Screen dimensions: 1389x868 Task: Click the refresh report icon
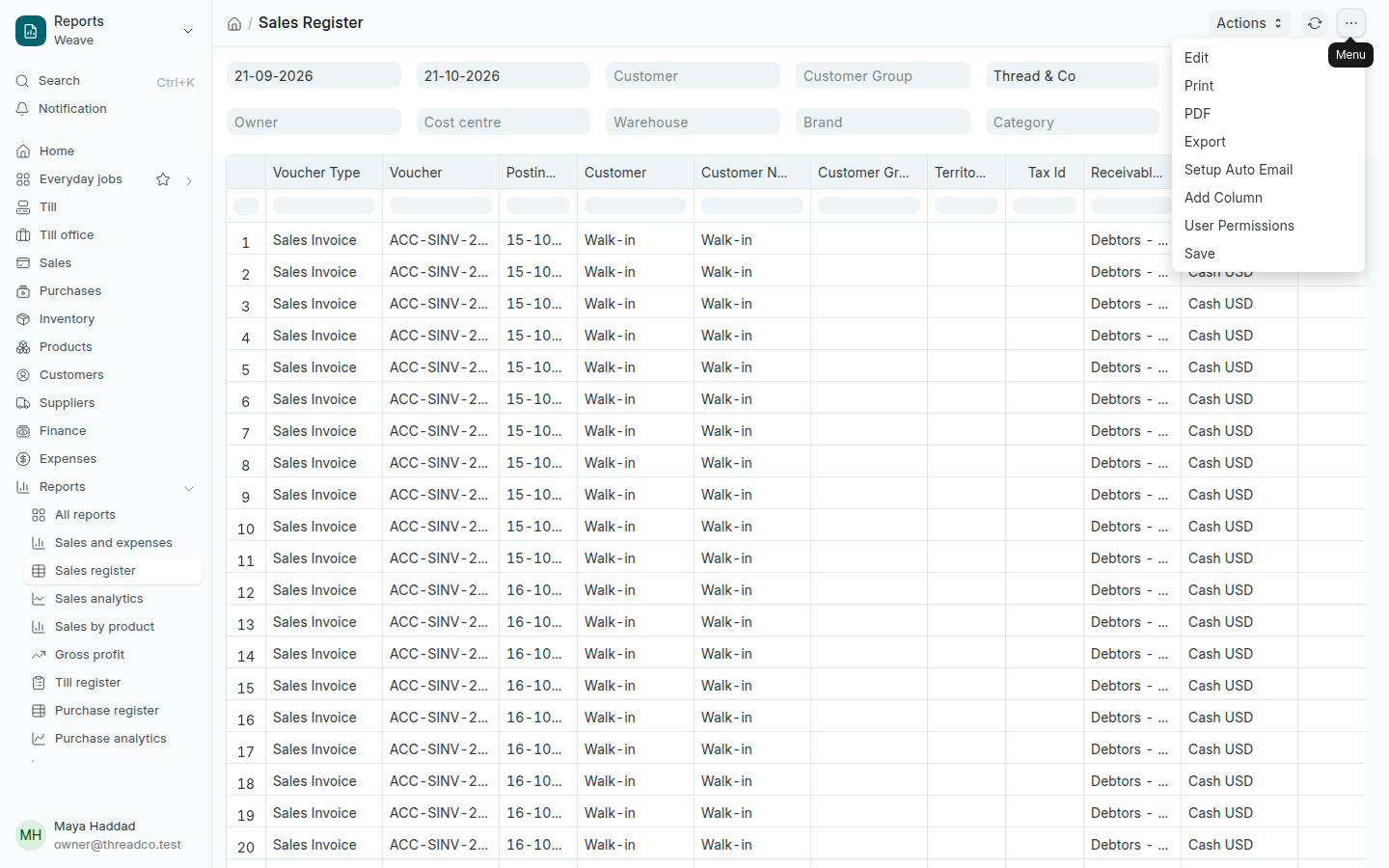[1315, 23]
